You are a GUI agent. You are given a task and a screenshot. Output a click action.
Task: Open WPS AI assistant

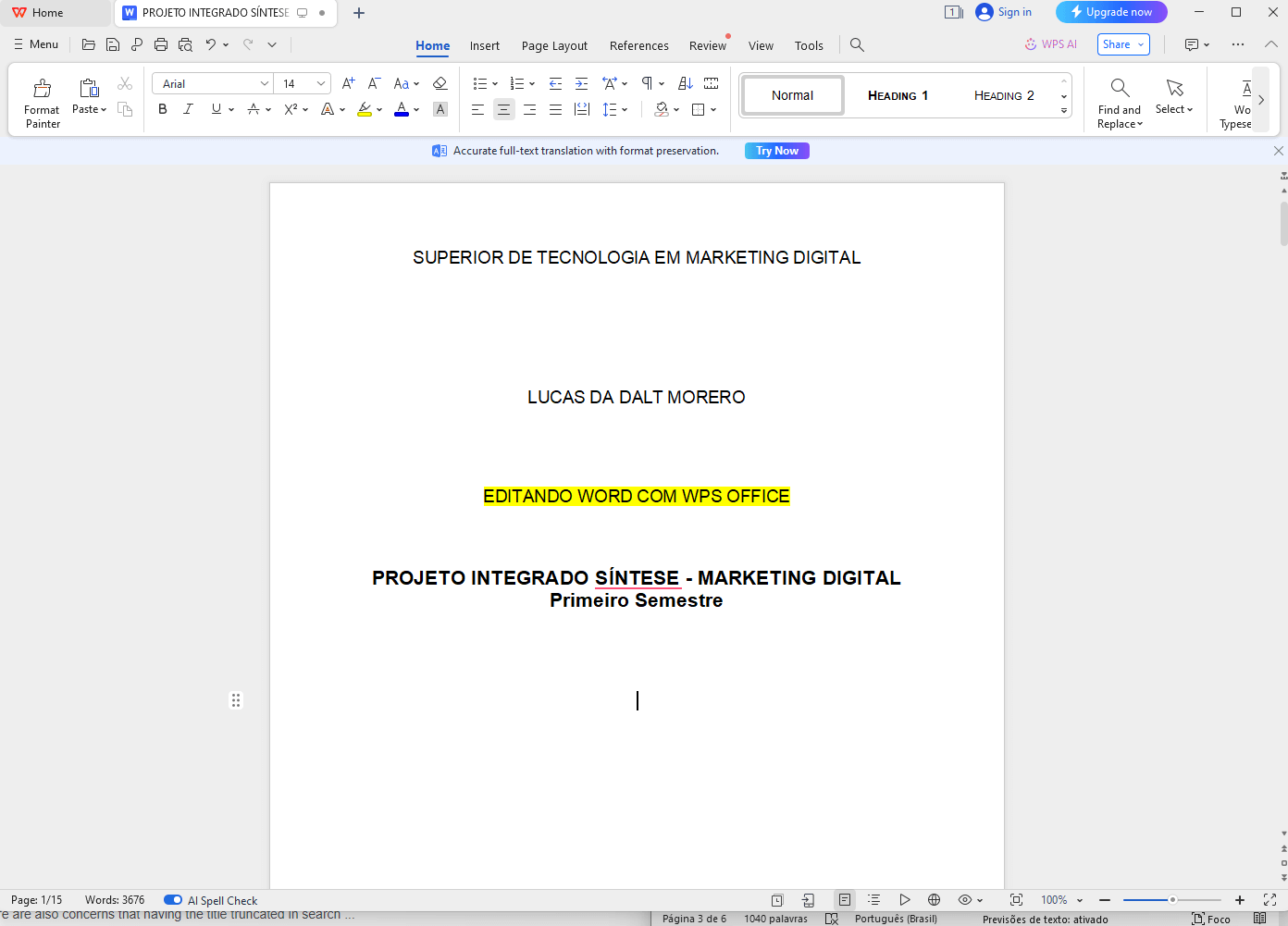pyautogui.click(x=1051, y=44)
